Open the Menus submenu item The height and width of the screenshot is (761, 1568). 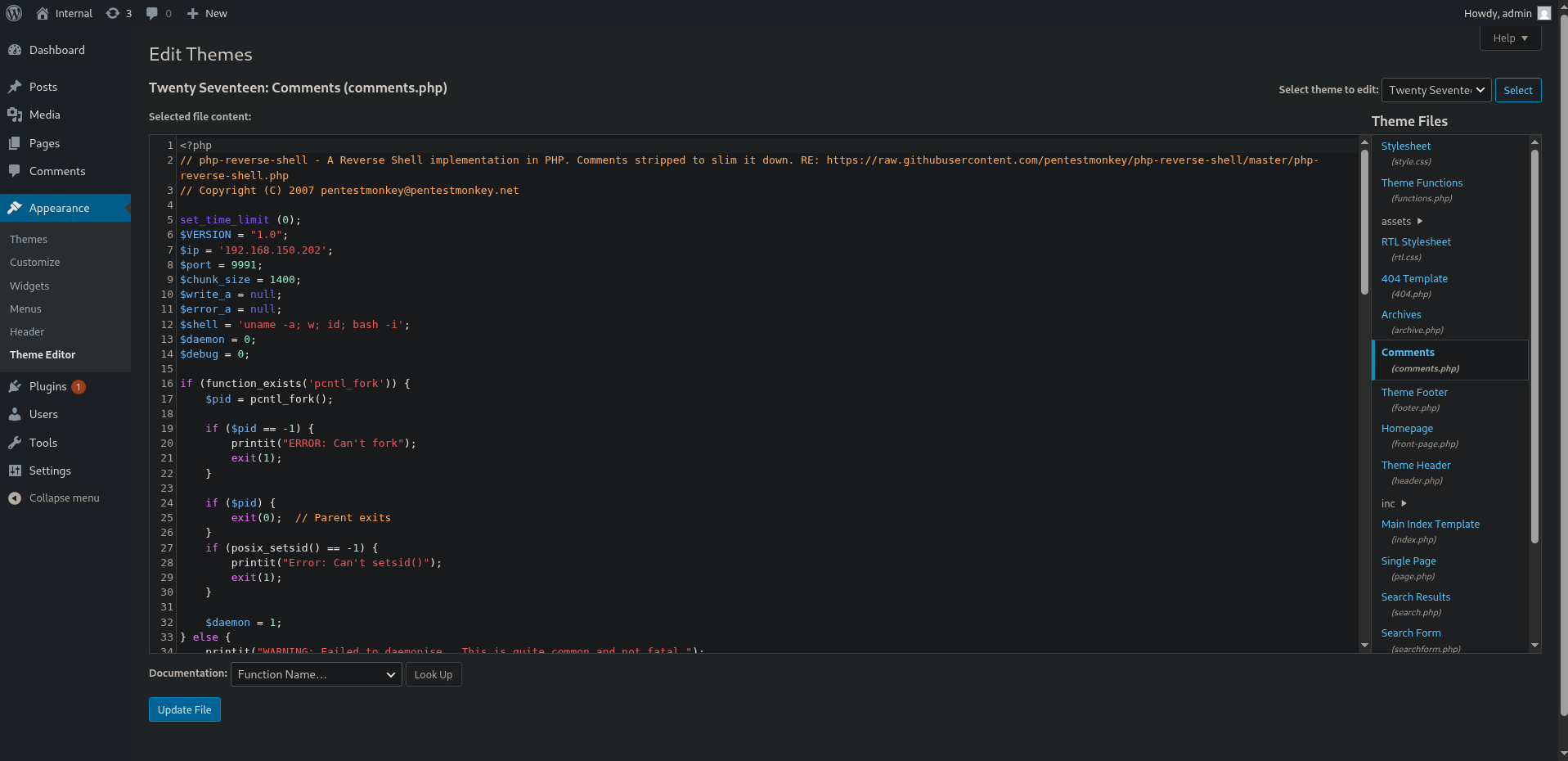[25, 308]
